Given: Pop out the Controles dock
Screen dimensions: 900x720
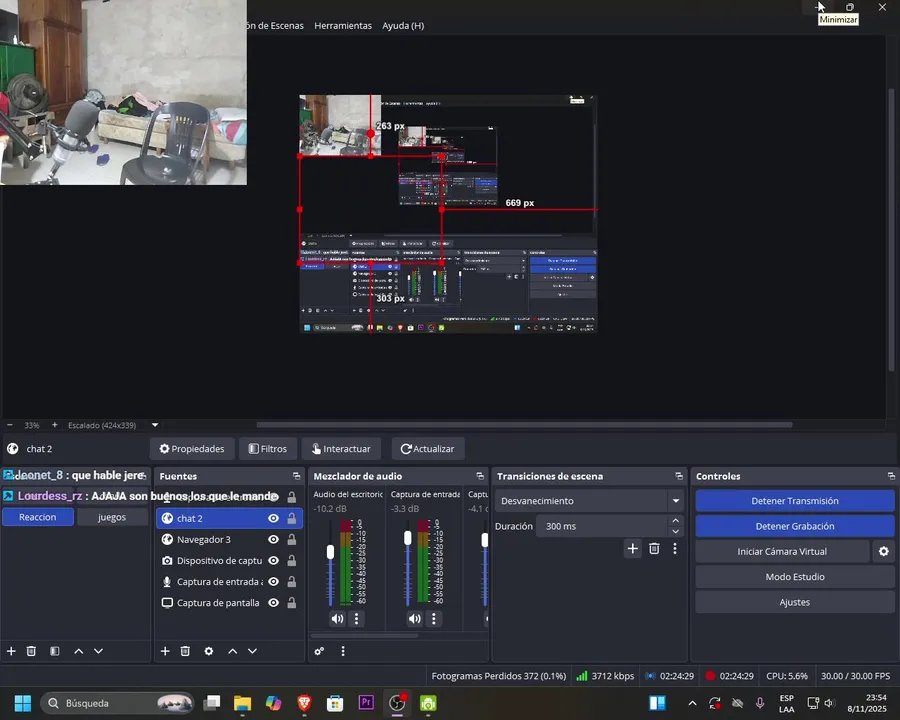Looking at the screenshot, I should 891,476.
